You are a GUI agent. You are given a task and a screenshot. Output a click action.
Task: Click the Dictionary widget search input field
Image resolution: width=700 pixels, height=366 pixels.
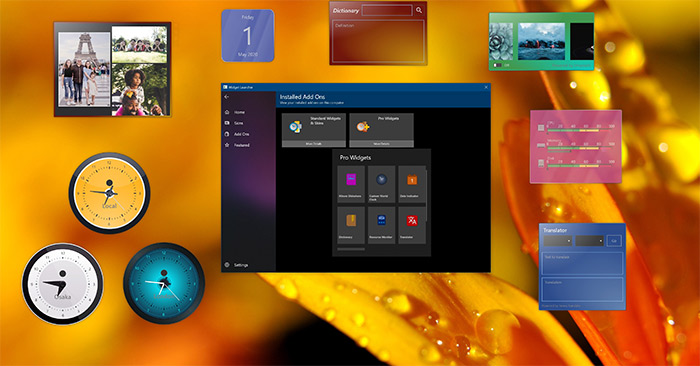387,10
